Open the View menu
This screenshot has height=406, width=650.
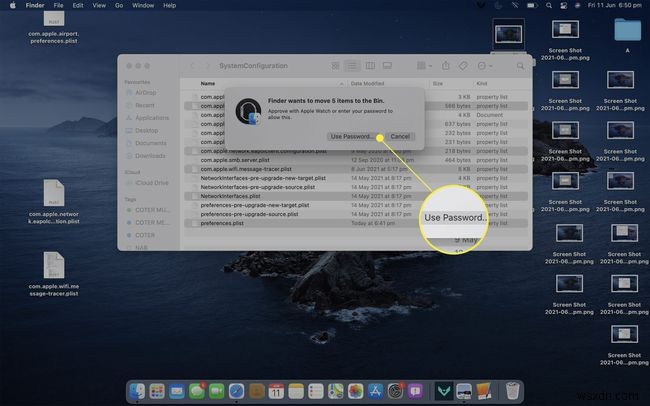click(x=99, y=5)
